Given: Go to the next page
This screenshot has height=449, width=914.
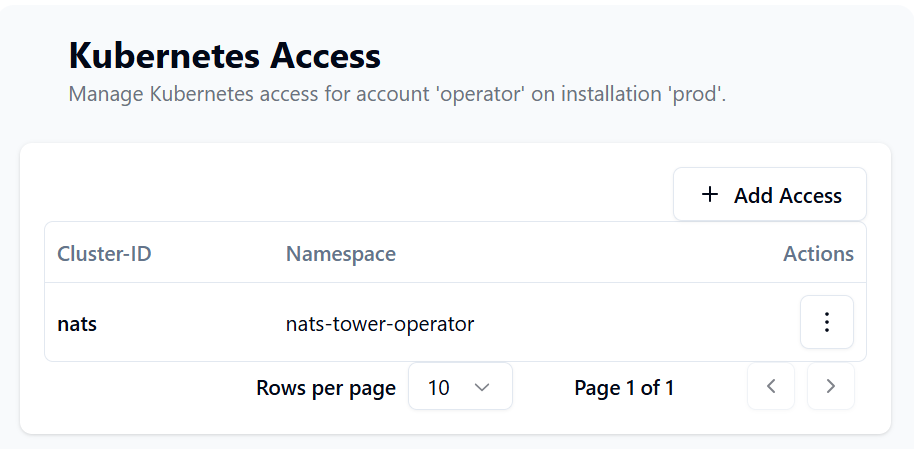Looking at the screenshot, I should point(831,387).
